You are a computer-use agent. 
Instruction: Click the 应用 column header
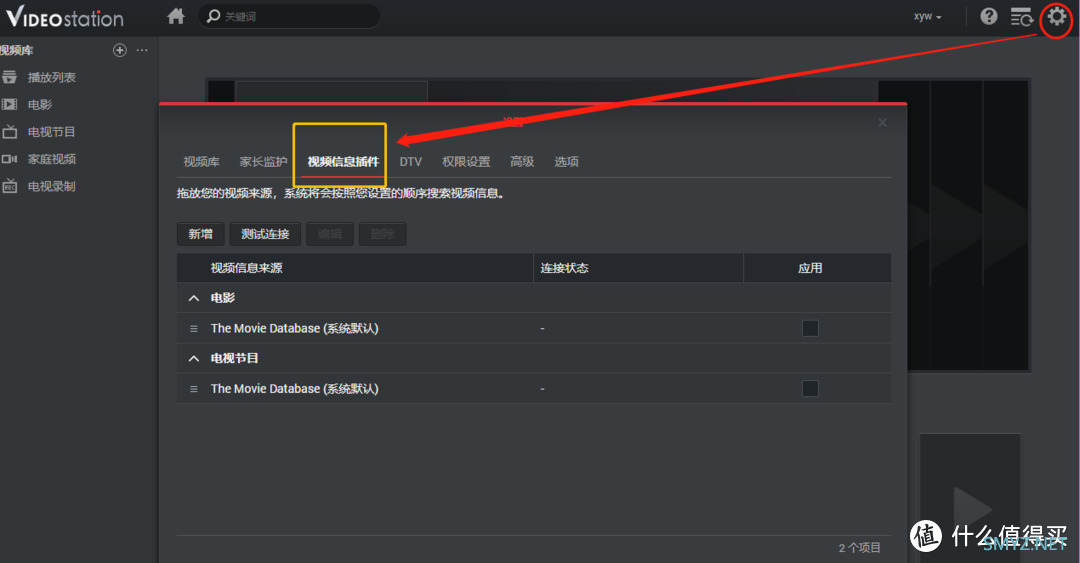pos(818,268)
